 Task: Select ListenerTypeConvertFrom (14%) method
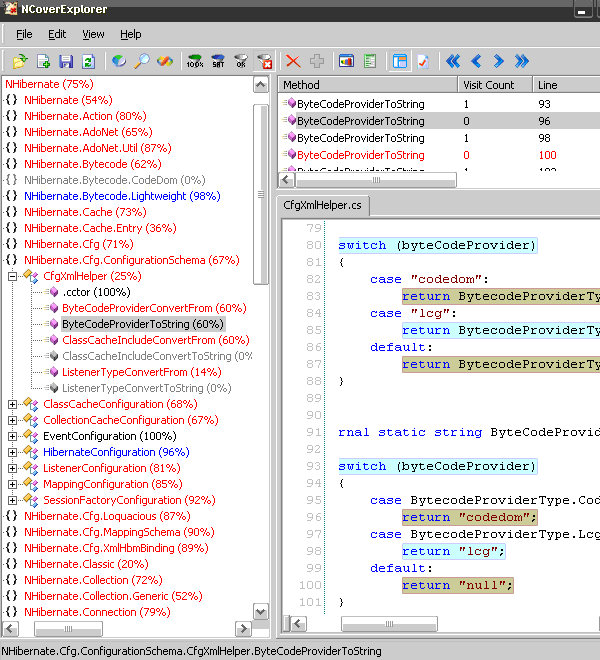142,372
